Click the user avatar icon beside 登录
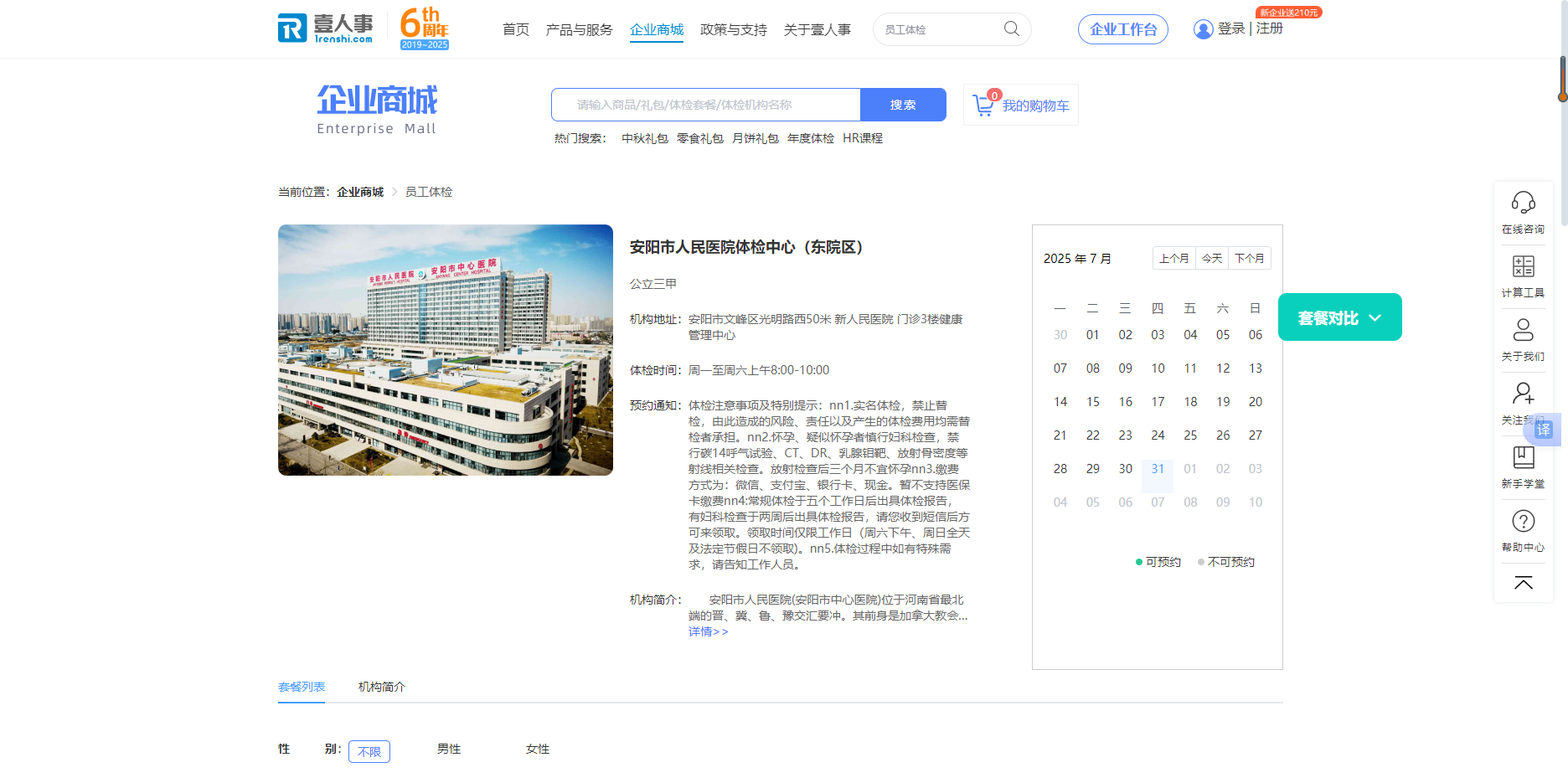This screenshot has height=783, width=1568. click(1204, 29)
